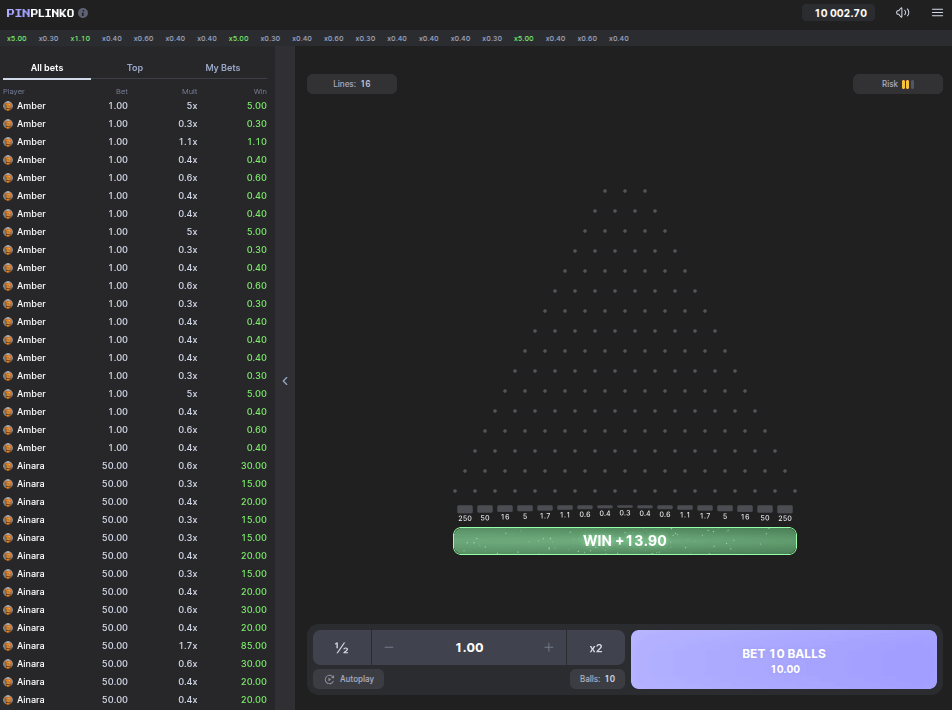The image size is (952, 710).
Task: Switch to the My Bets tab
Action: click(222, 68)
